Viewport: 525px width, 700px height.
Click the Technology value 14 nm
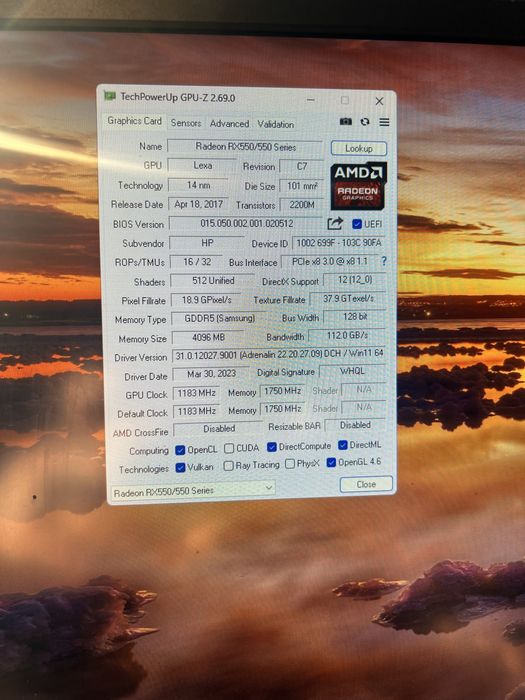click(199, 185)
